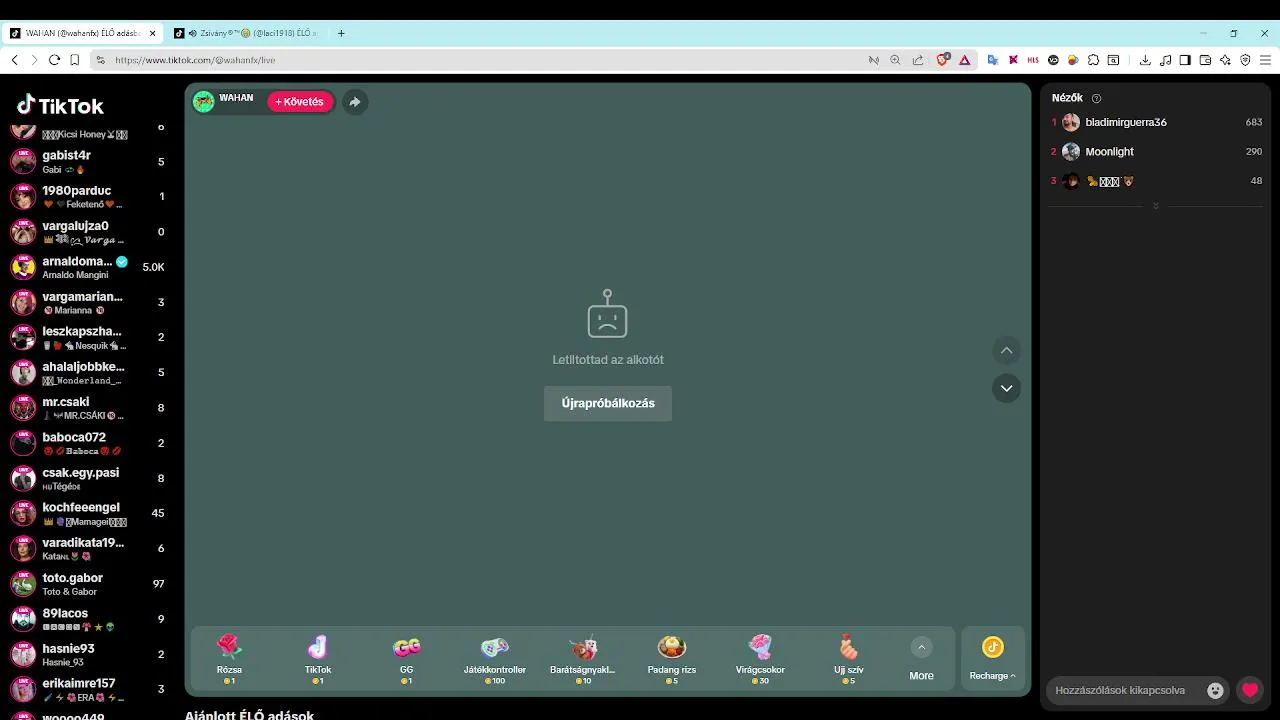
Task: Switch to the WAHAN live tab
Action: tap(84, 33)
